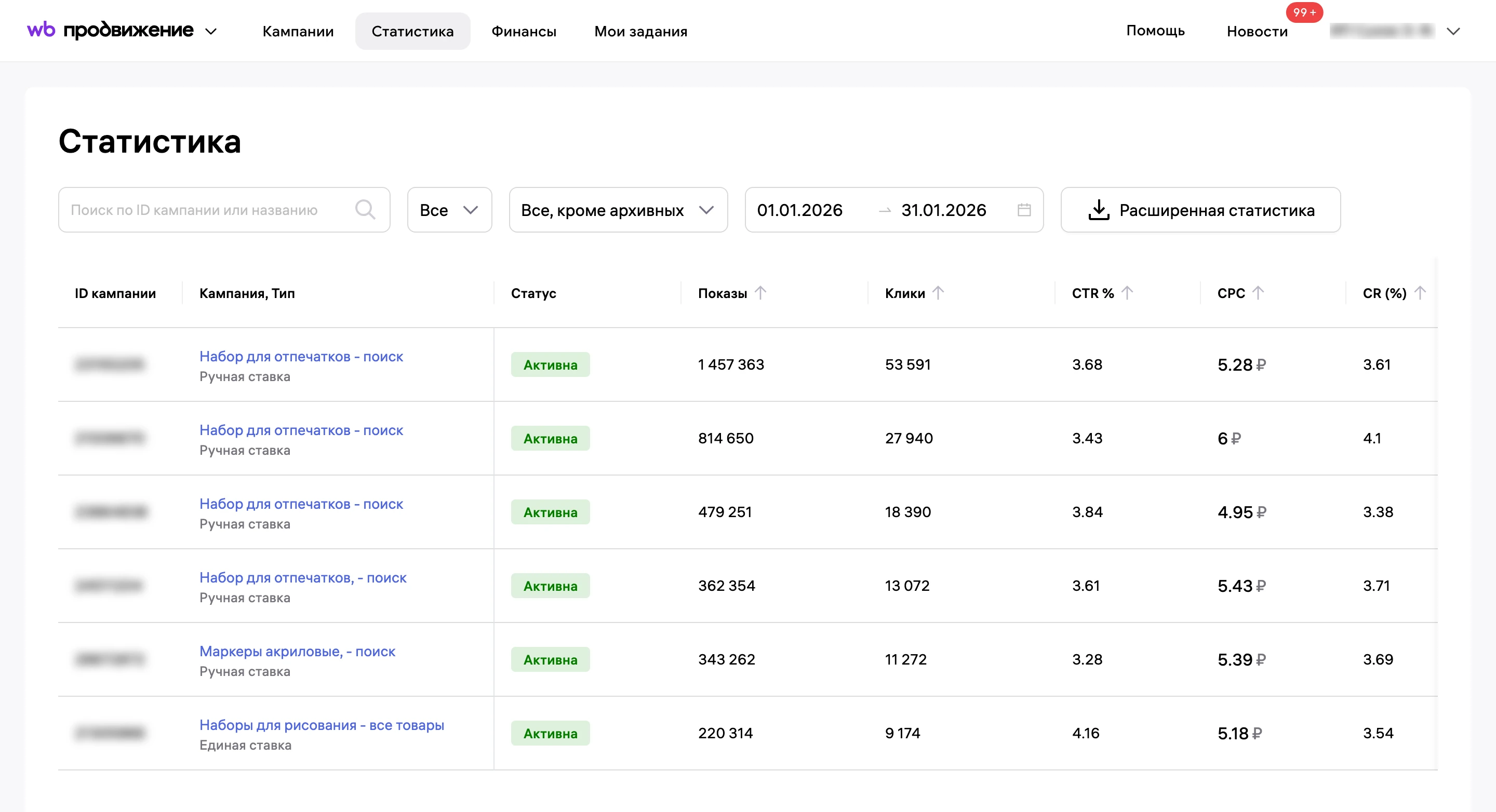Select the 3.69 CR value

click(x=1378, y=659)
